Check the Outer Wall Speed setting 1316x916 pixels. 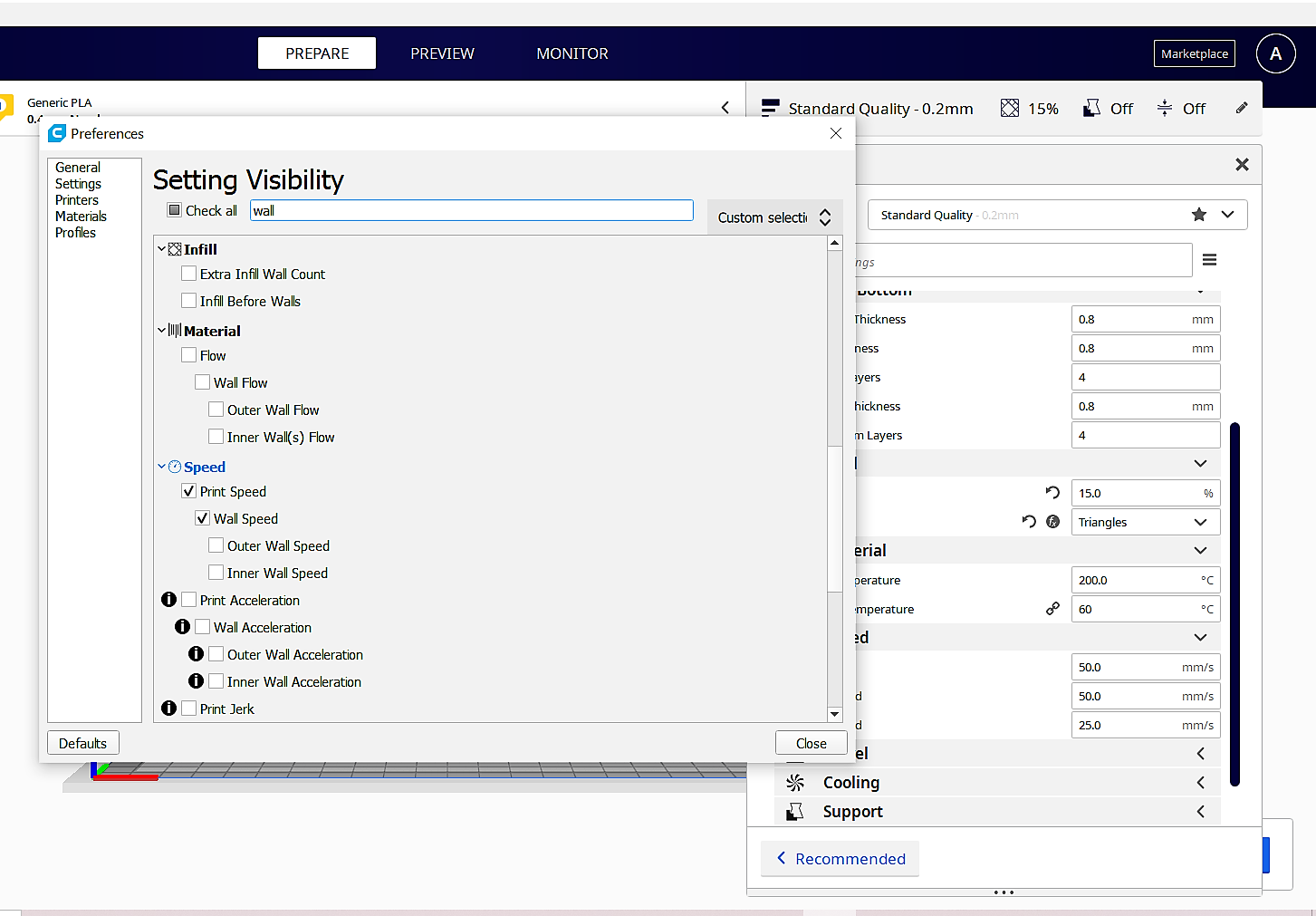(x=216, y=545)
